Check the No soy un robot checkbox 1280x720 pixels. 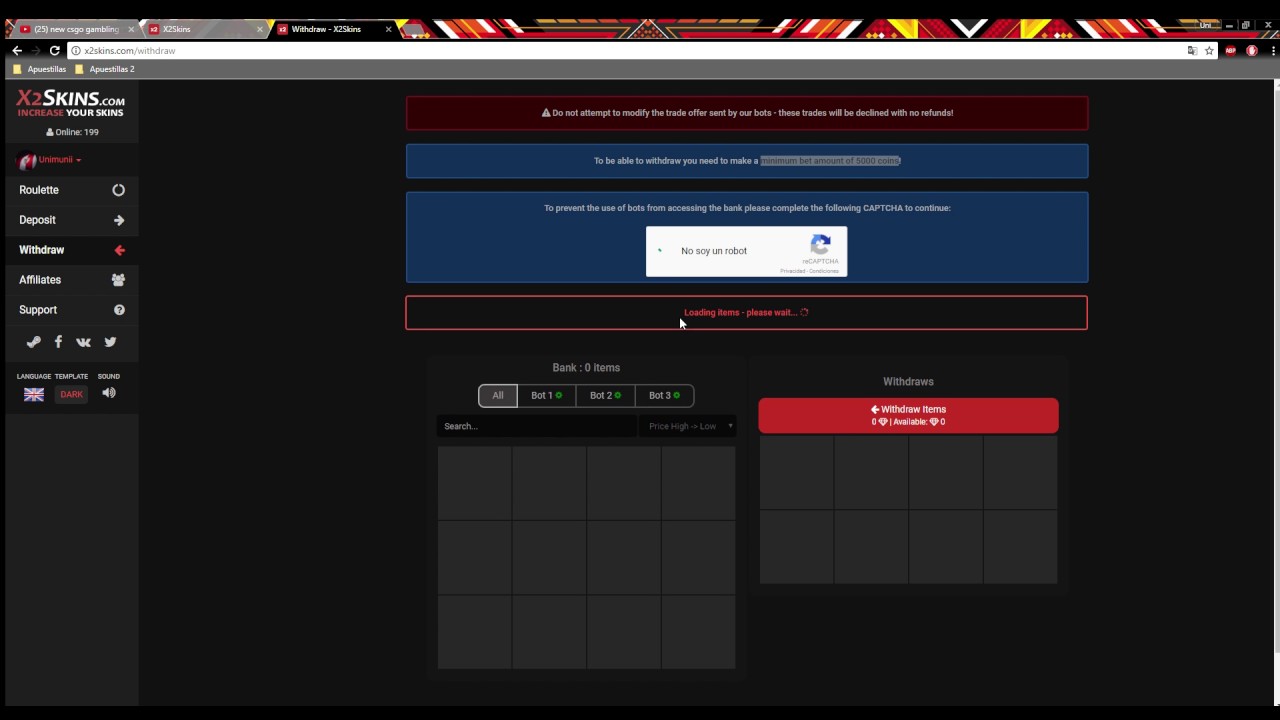(x=660, y=251)
